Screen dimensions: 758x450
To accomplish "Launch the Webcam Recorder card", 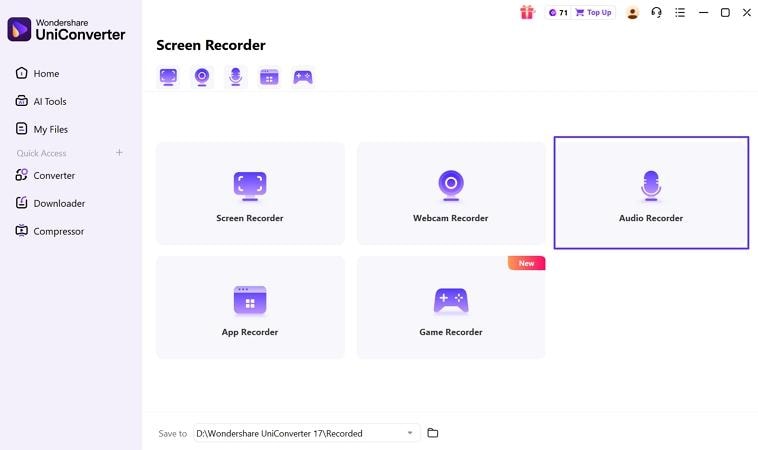I will [x=451, y=193].
